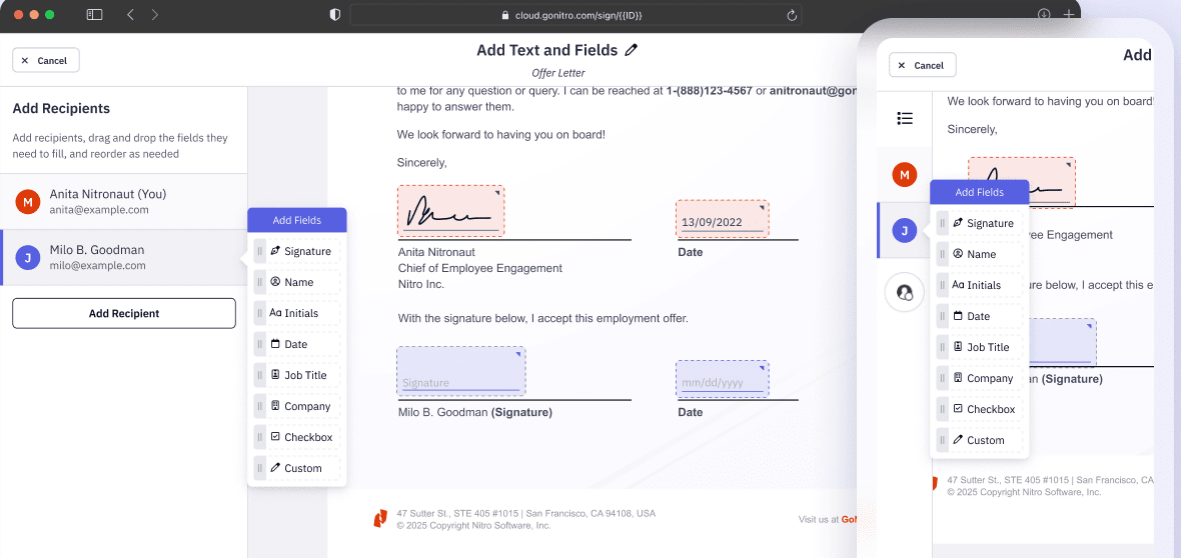Screen dimensions: 1181x559
Task: Click the Nitro logo in document footer
Action: [x=381, y=518]
